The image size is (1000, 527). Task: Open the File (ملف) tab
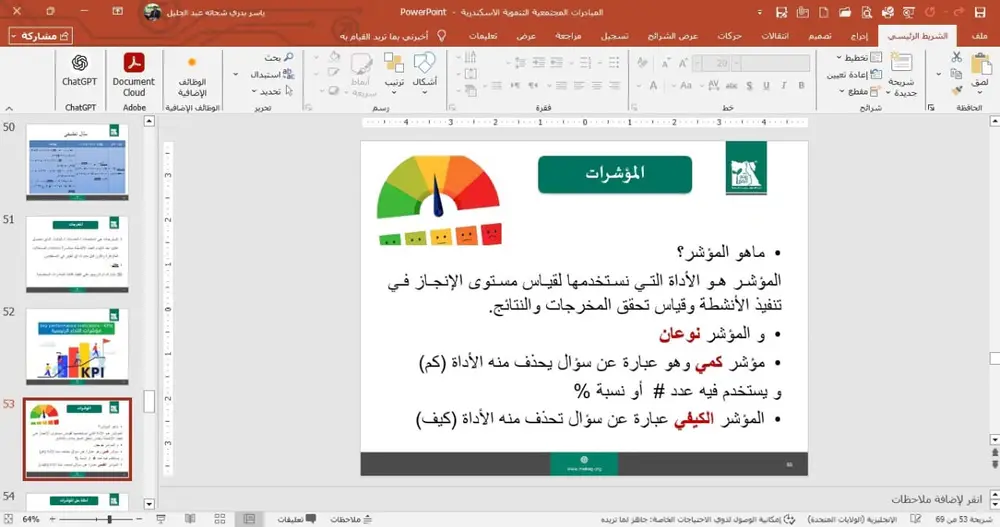[x=980, y=36]
